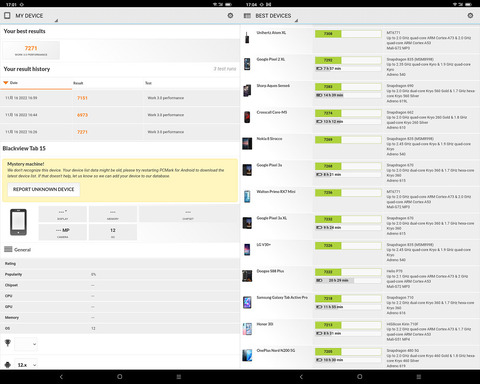Screen dimensions: 480x384
Task: Tap Android back button on left screen
Action: (61, 377)
